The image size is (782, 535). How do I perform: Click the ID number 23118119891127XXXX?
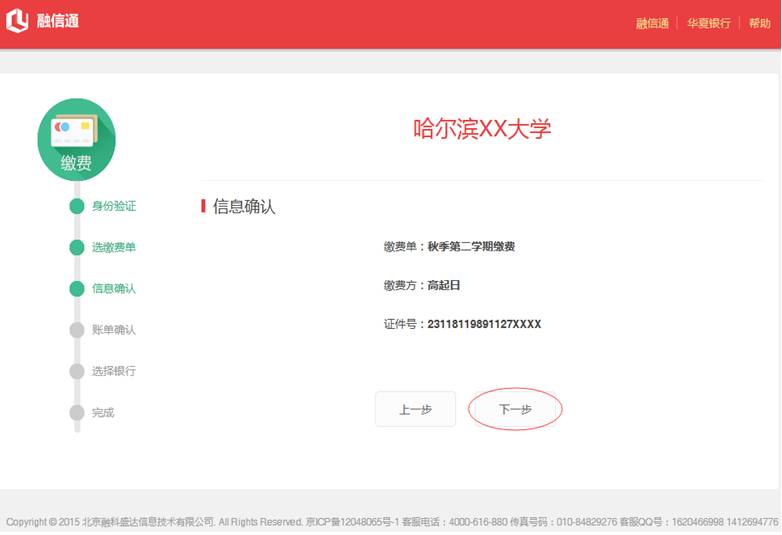tap(484, 324)
